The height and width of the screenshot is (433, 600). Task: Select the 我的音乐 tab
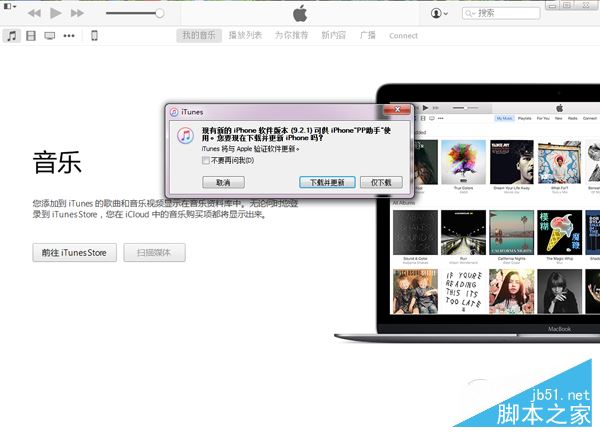point(199,36)
